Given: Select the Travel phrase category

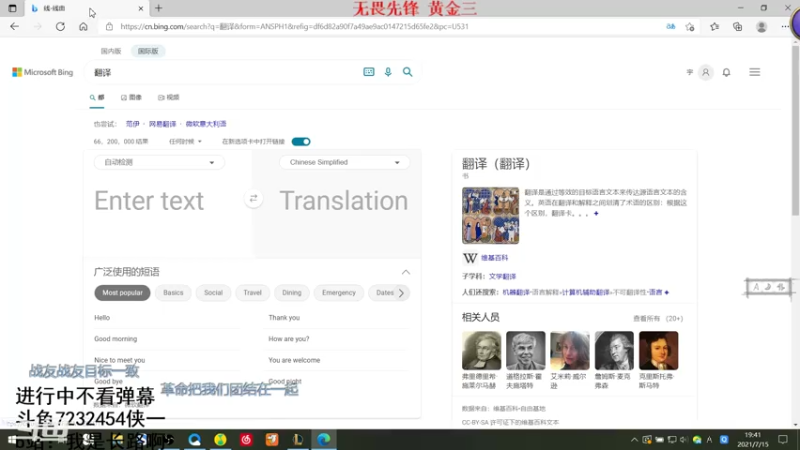Looking at the screenshot, I should pyautogui.click(x=253, y=293).
